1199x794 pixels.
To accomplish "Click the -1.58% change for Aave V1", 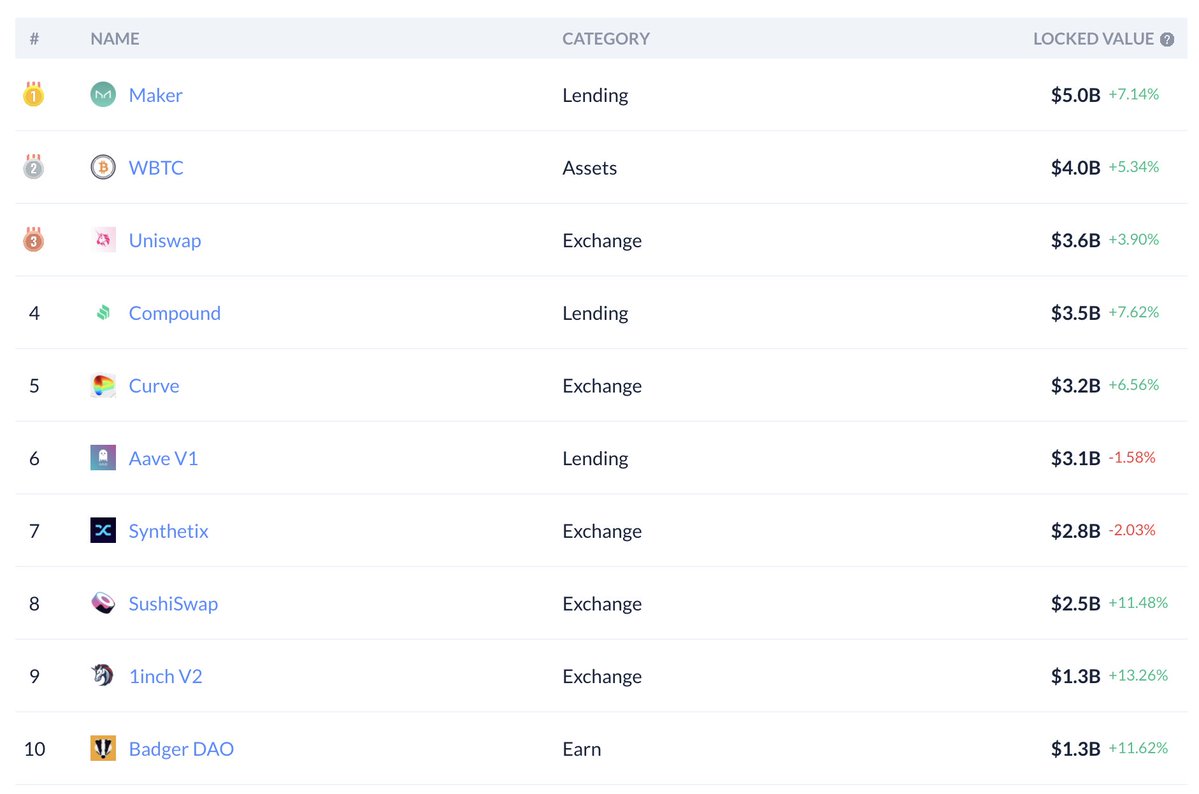I will (x=1132, y=457).
